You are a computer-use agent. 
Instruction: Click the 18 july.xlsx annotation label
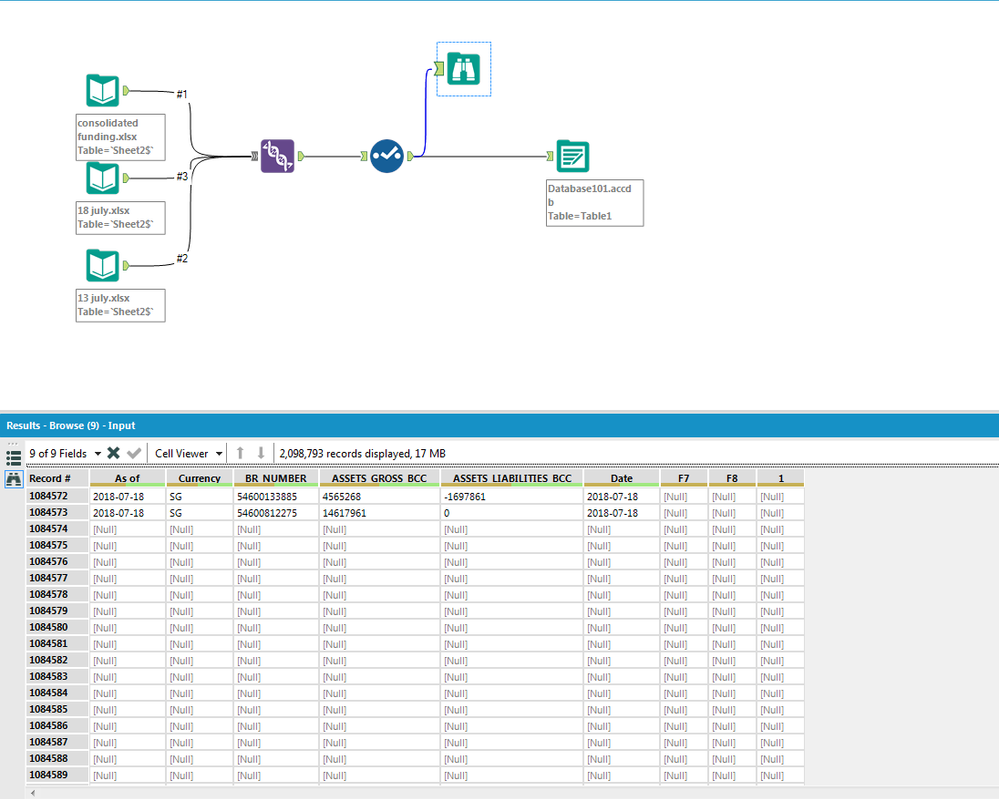120,218
